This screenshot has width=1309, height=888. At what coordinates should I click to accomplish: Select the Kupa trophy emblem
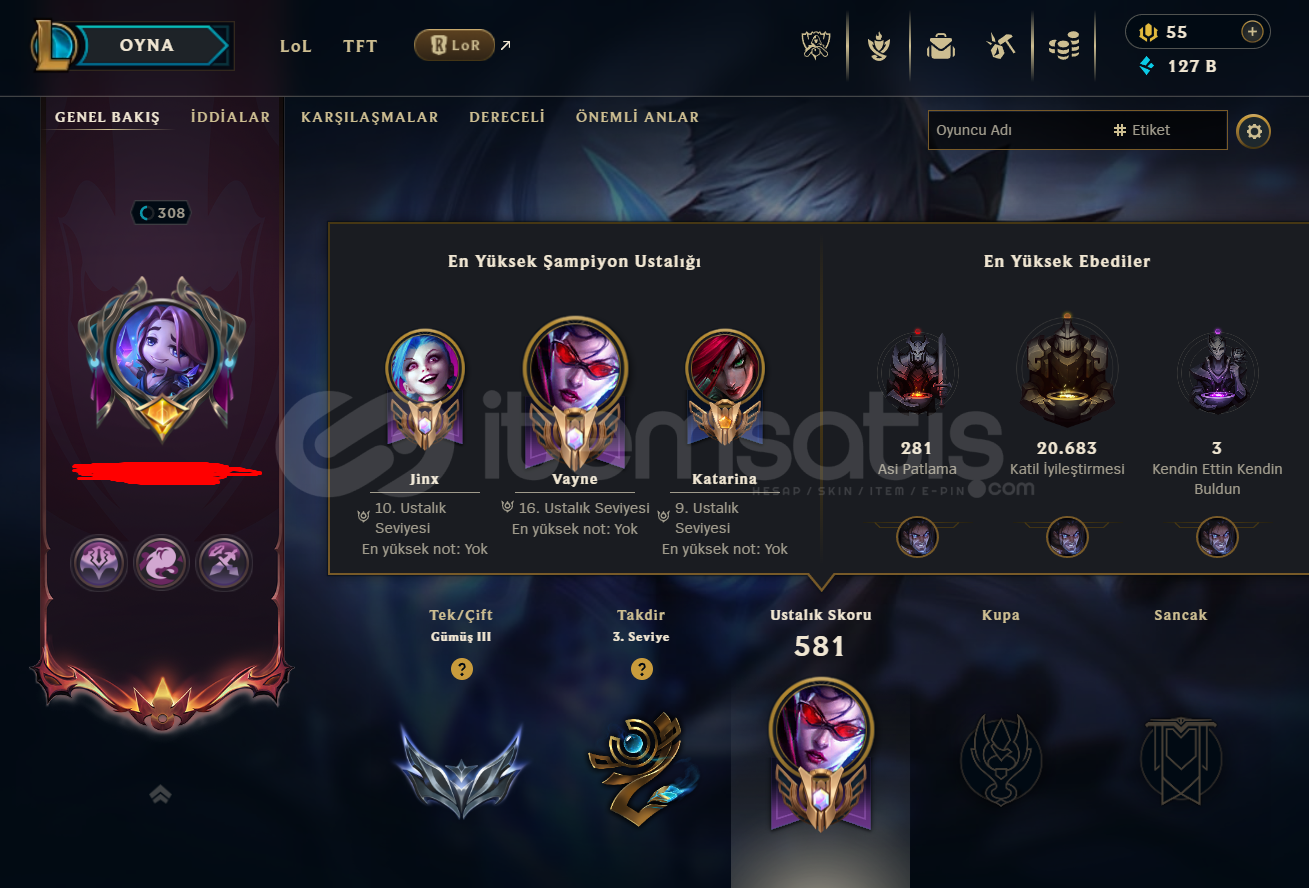point(1001,760)
